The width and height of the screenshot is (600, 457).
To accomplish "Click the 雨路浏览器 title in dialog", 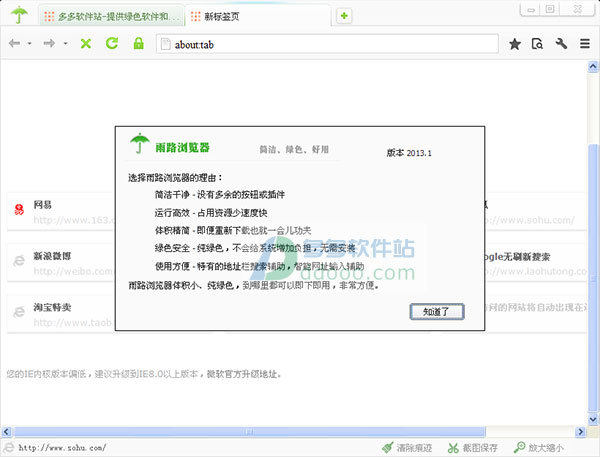I will tap(183, 147).
